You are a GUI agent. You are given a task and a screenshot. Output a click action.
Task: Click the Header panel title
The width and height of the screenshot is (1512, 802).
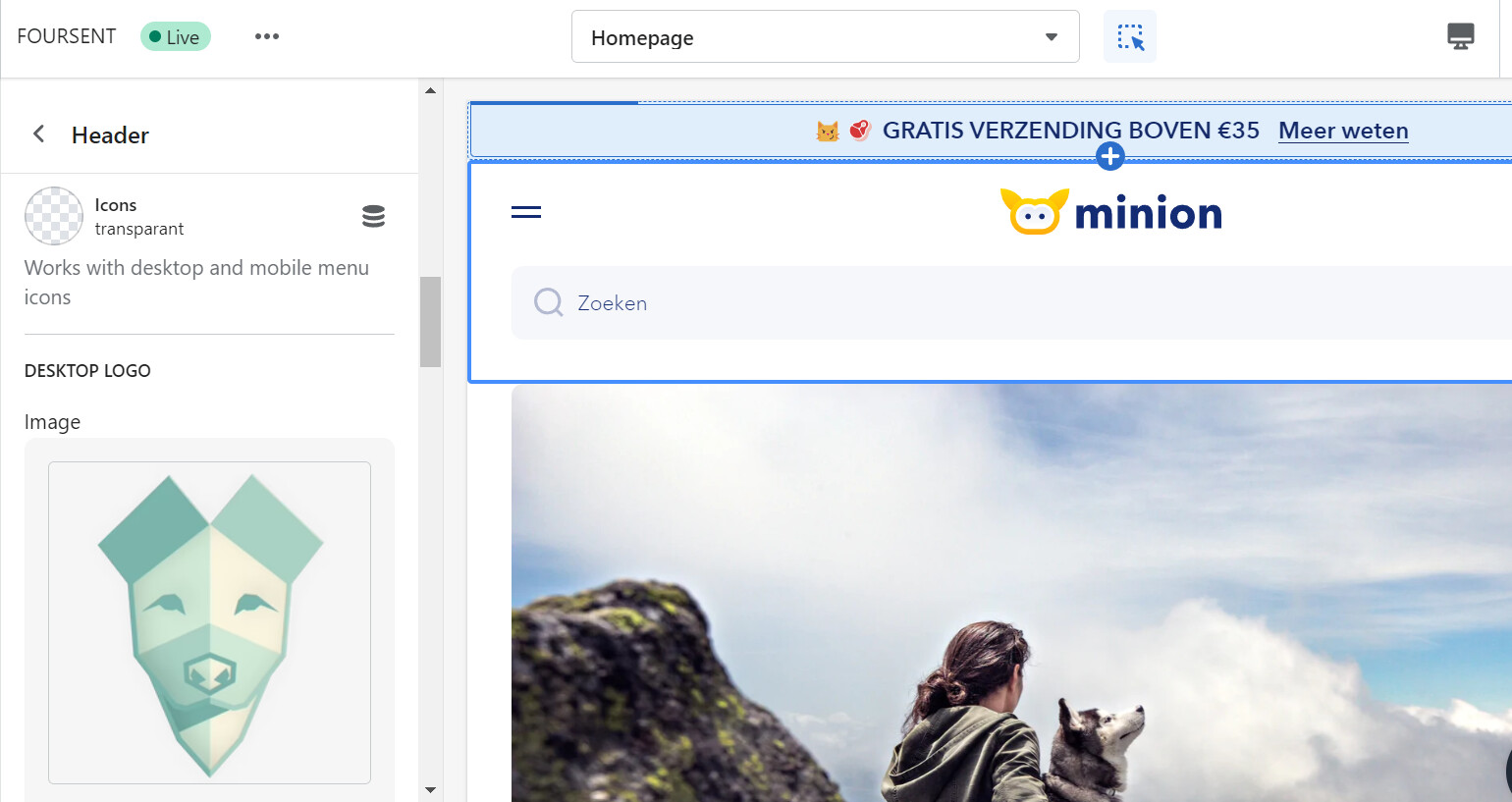[110, 135]
